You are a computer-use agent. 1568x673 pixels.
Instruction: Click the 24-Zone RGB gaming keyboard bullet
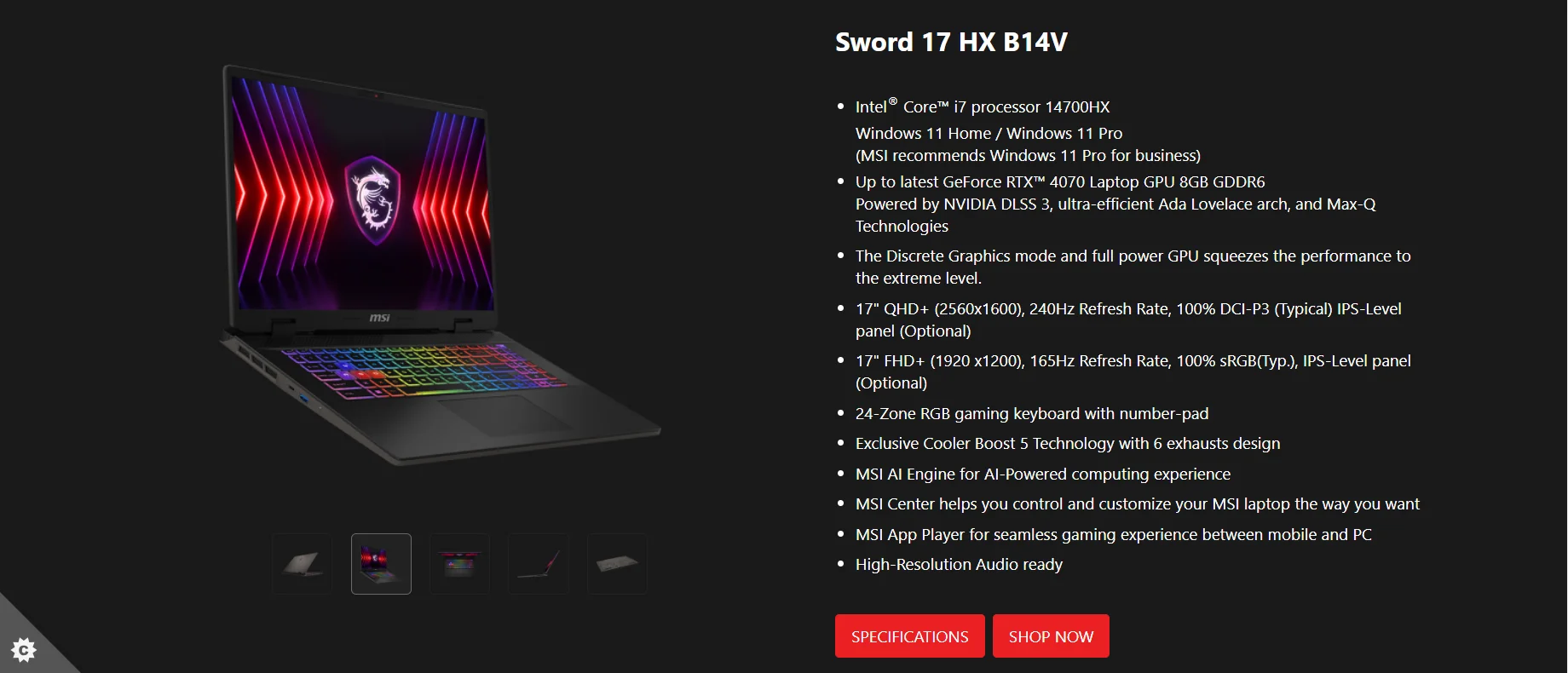[x=1032, y=413]
